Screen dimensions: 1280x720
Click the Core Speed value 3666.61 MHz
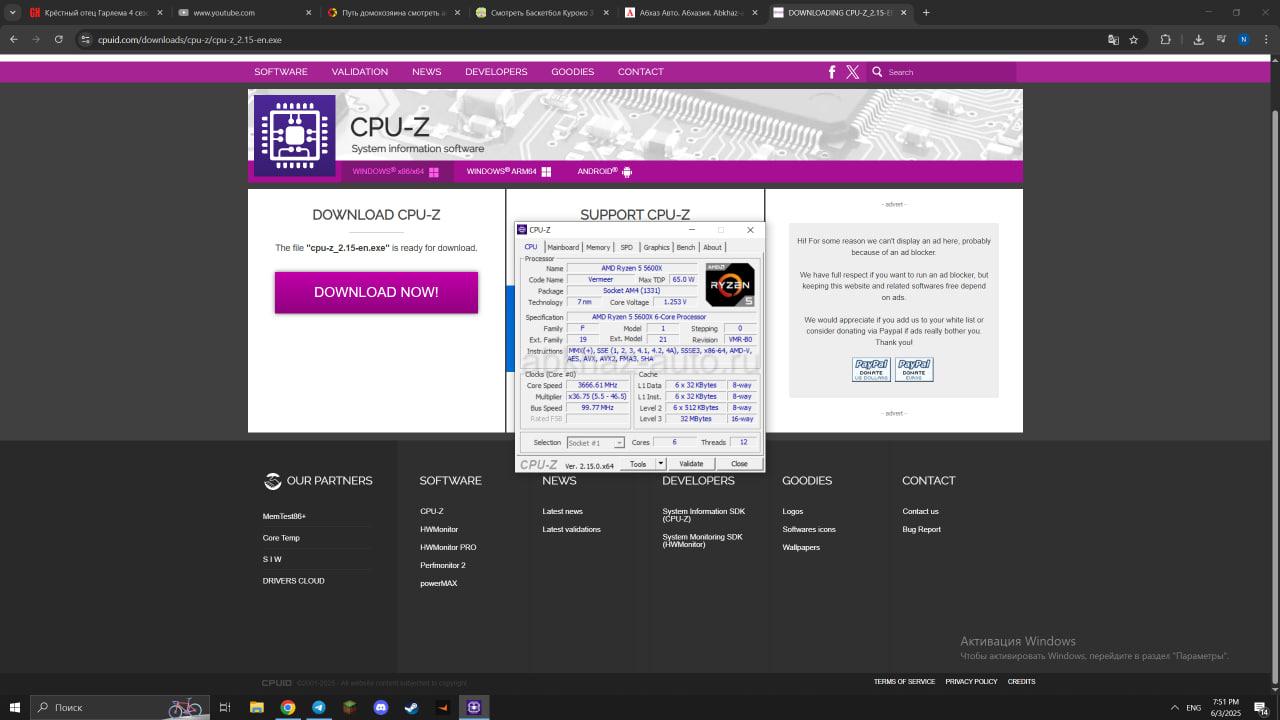point(599,385)
